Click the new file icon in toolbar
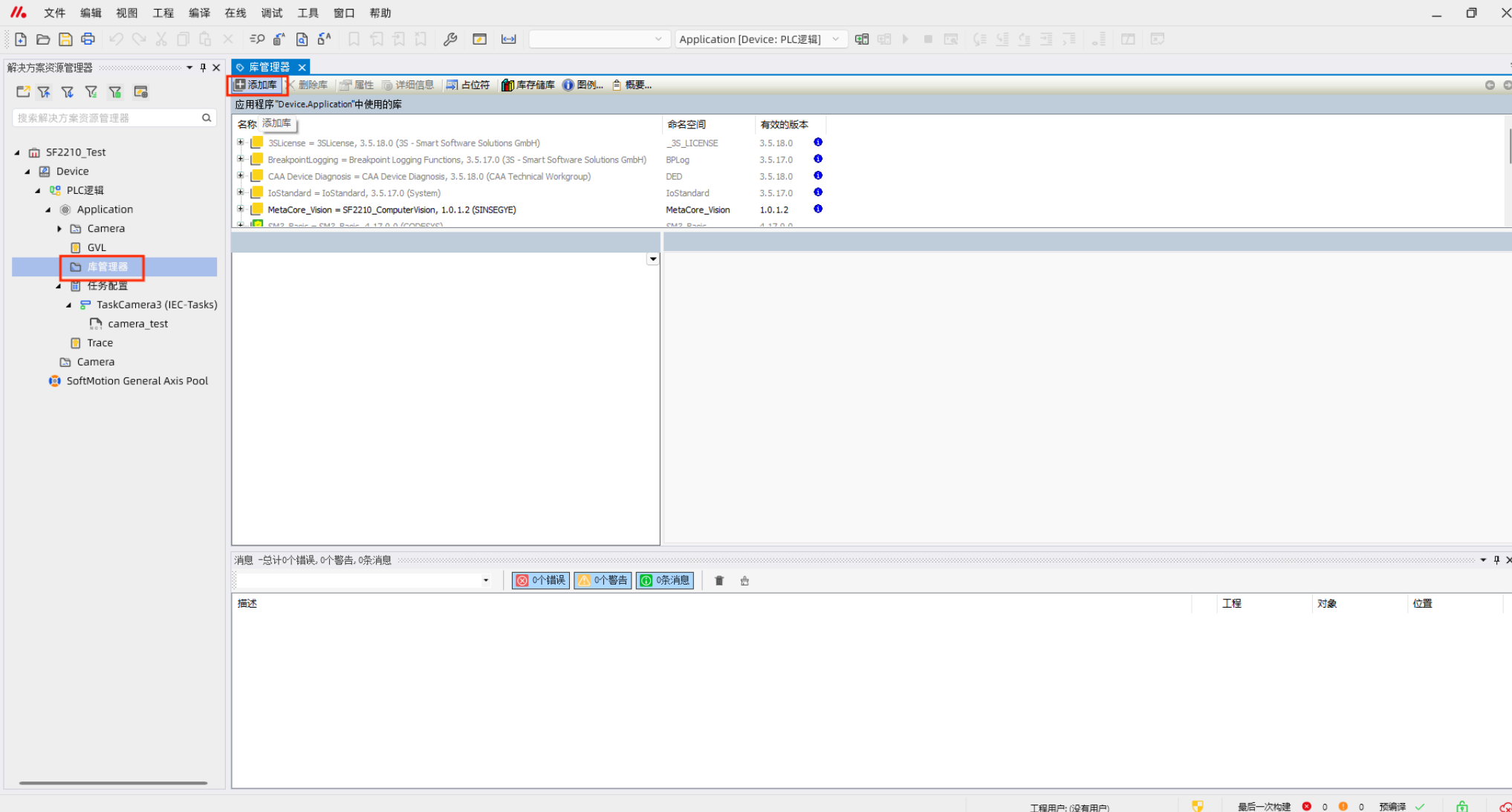This screenshot has height=812, width=1512. [x=21, y=39]
